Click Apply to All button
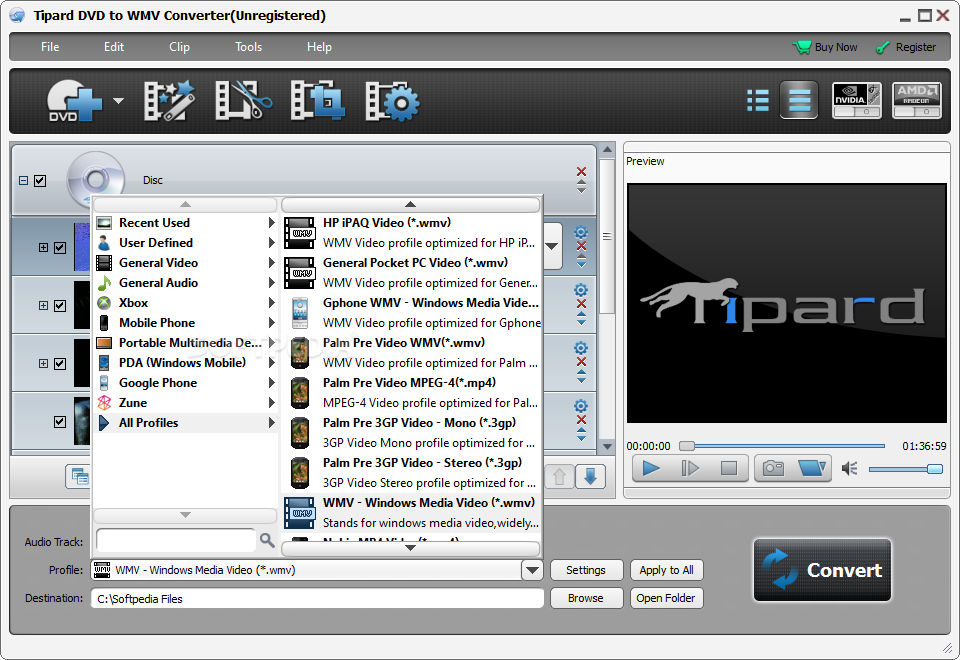Screen dimensions: 960x660 pyautogui.click(x=667, y=570)
